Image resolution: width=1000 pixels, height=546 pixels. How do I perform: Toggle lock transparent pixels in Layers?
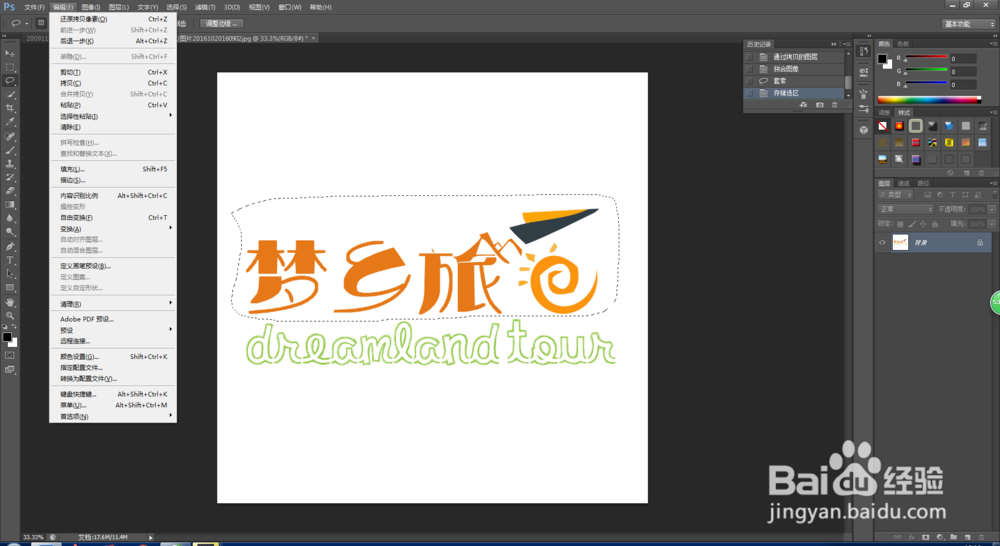tap(901, 224)
